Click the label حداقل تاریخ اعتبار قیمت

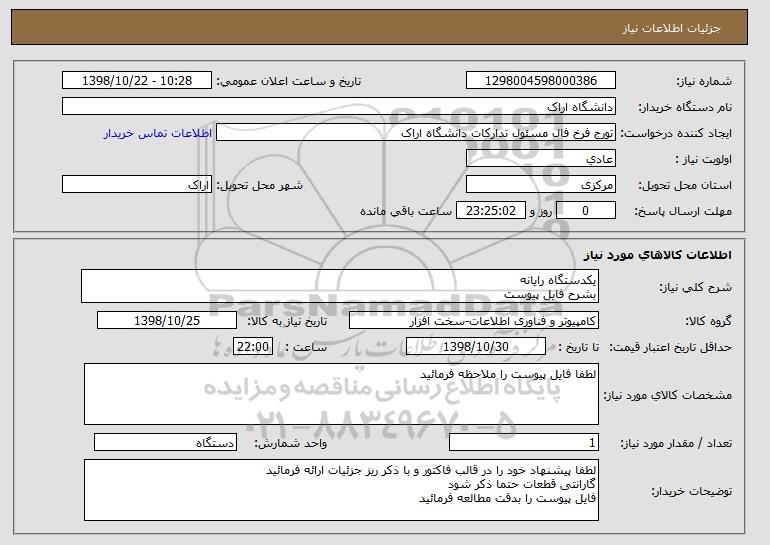[671, 347]
